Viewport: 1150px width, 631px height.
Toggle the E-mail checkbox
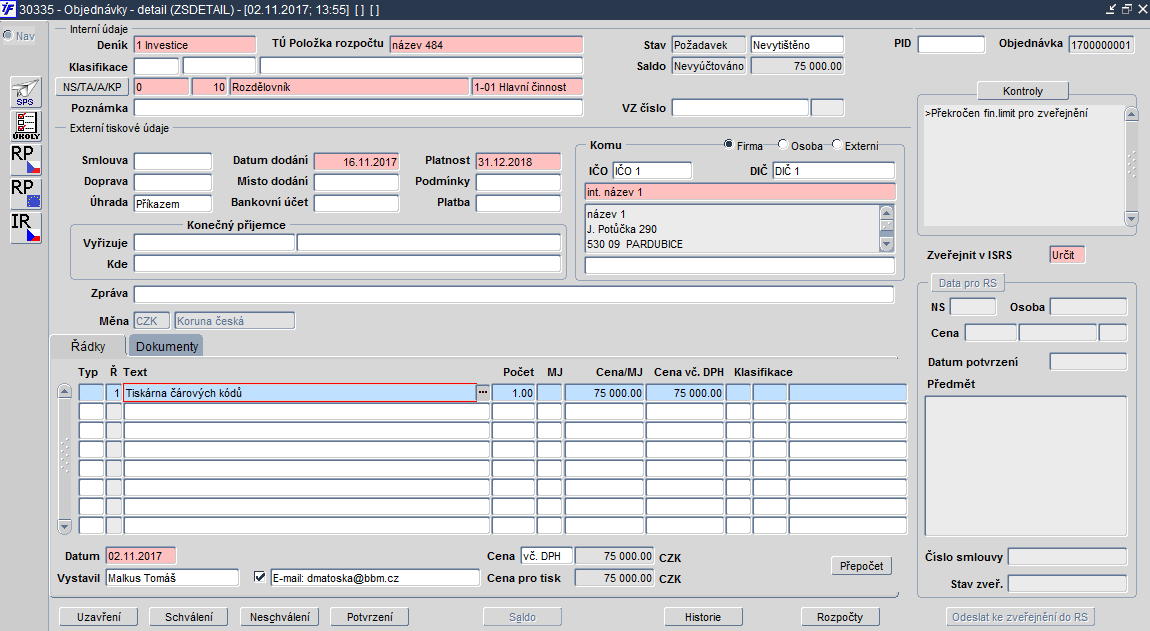pyautogui.click(x=260, y=577)
